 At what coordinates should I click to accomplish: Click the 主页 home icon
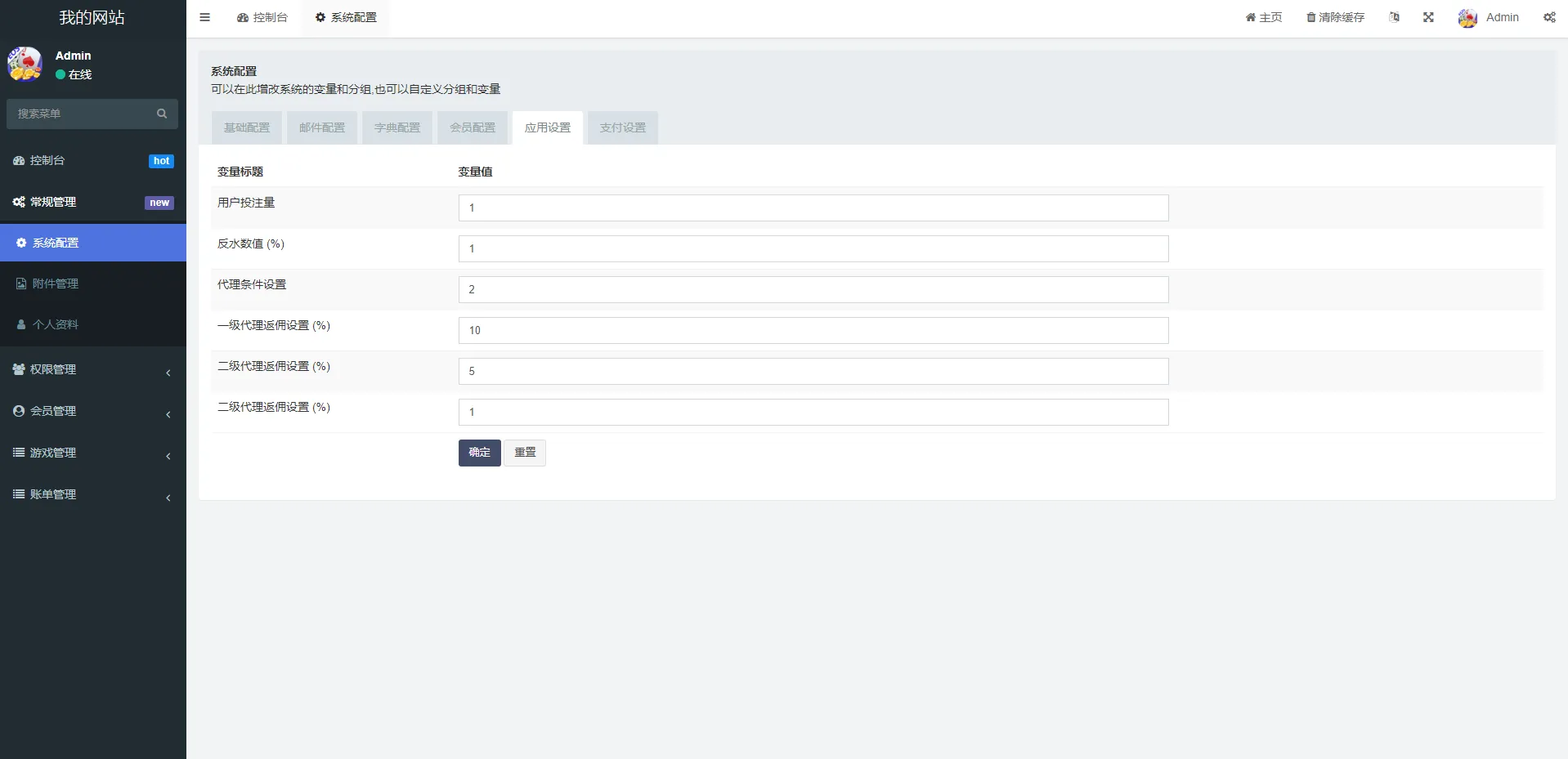click(1250, 16)
